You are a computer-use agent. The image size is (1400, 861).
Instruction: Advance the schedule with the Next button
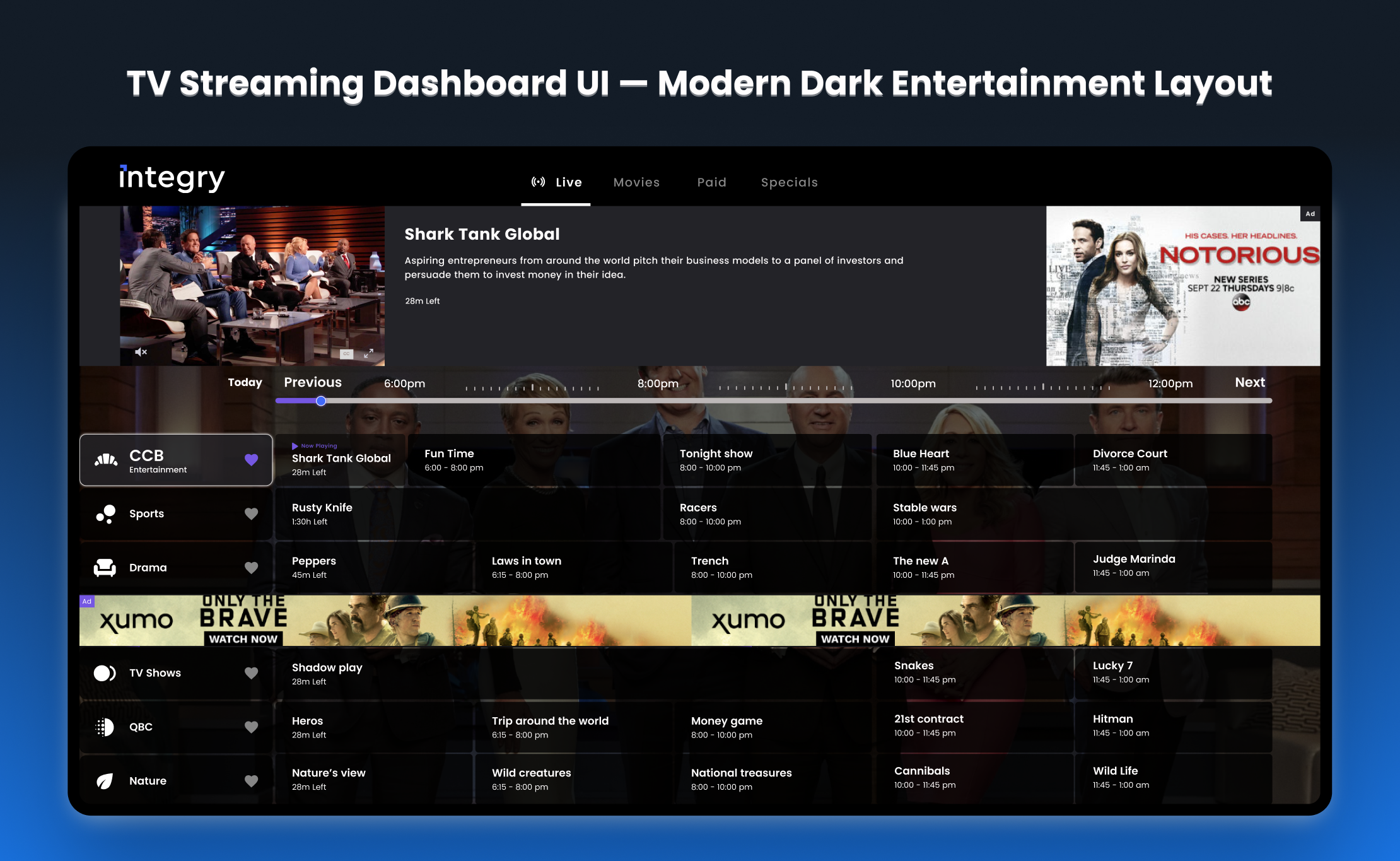pyautogui.click(x=1249, y=383)
